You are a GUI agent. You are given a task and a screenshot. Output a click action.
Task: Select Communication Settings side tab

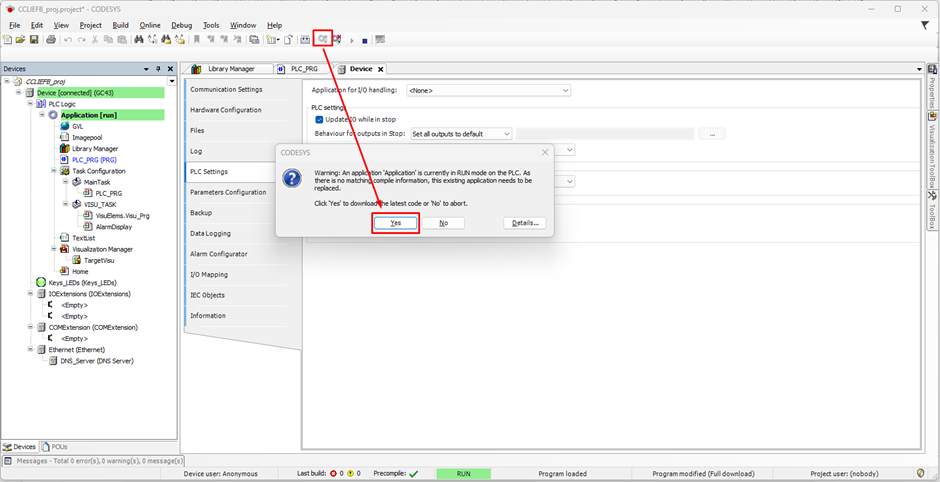coord(227,89)
